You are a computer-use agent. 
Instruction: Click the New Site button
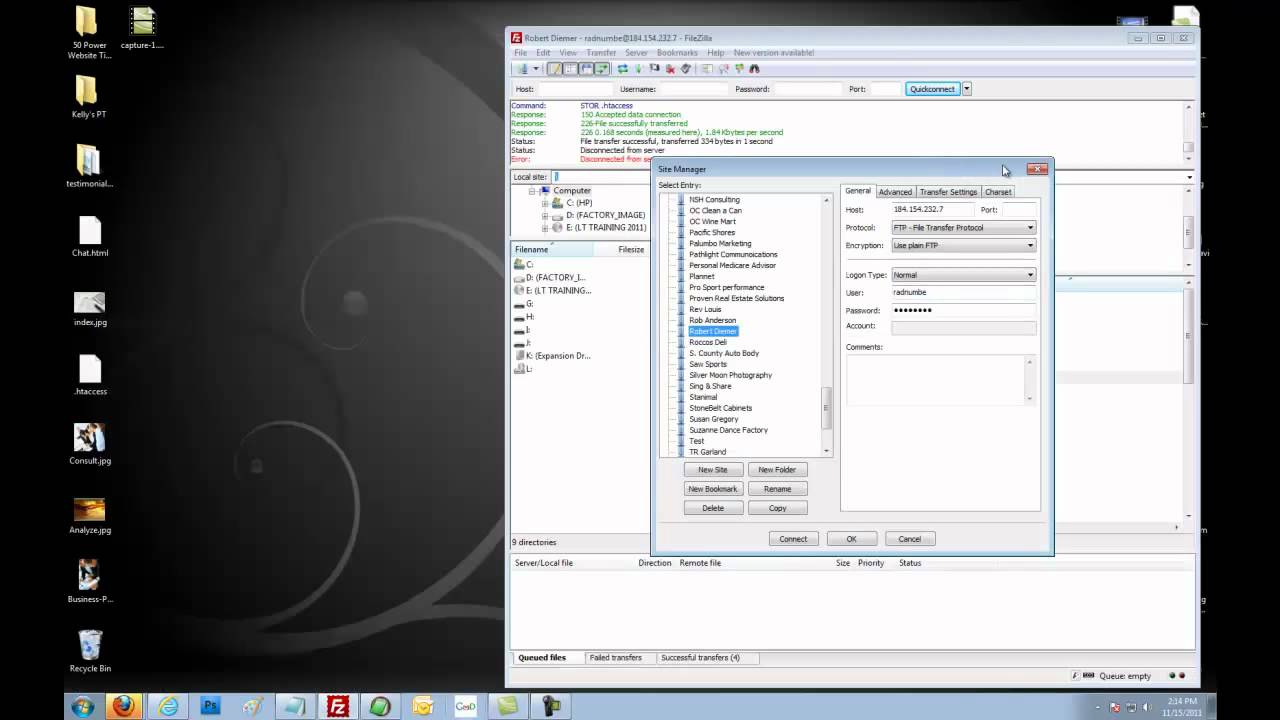tap(713, 470)
